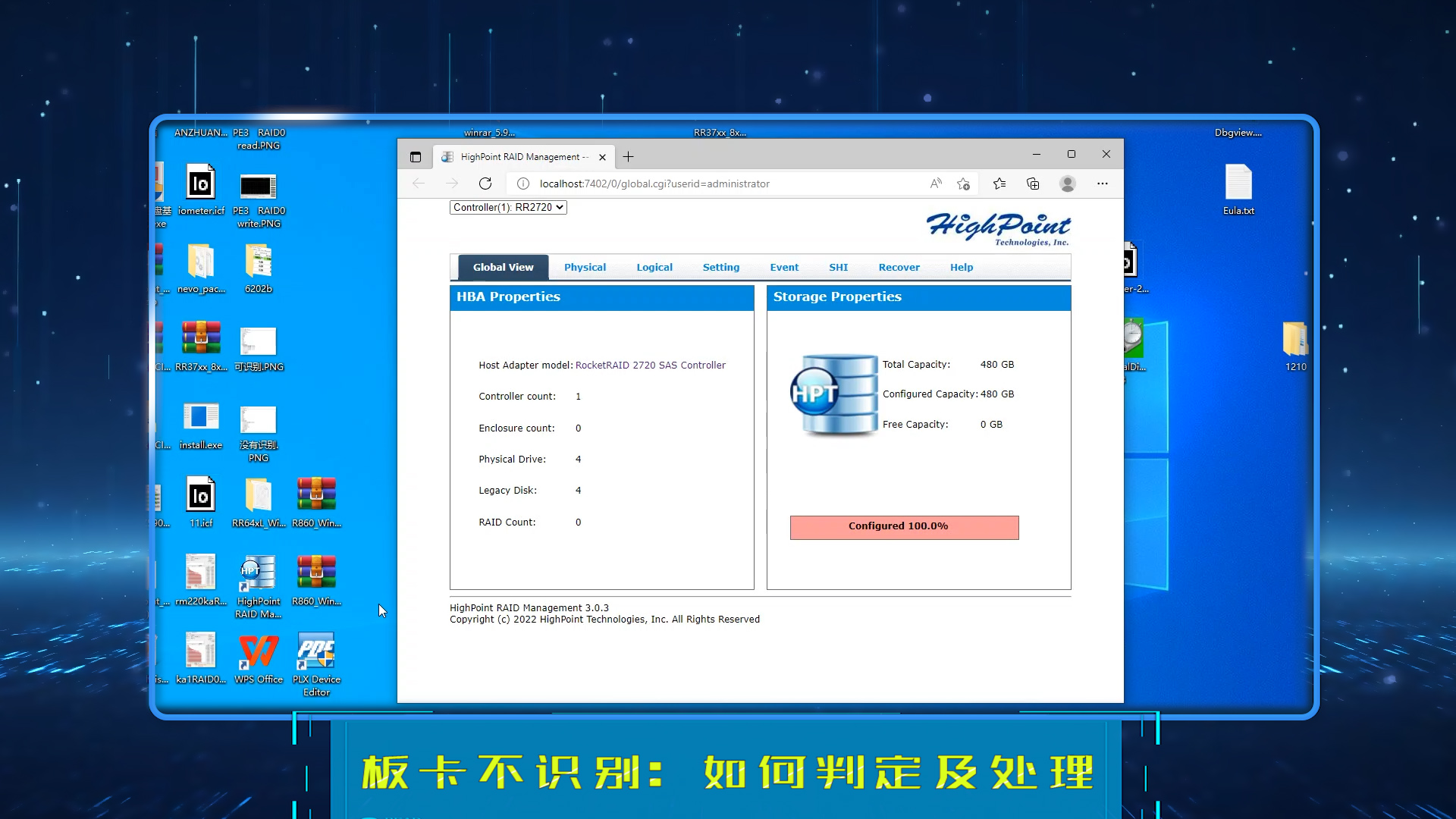Click the Configured 100.0% progress bar

coord(904,527)
